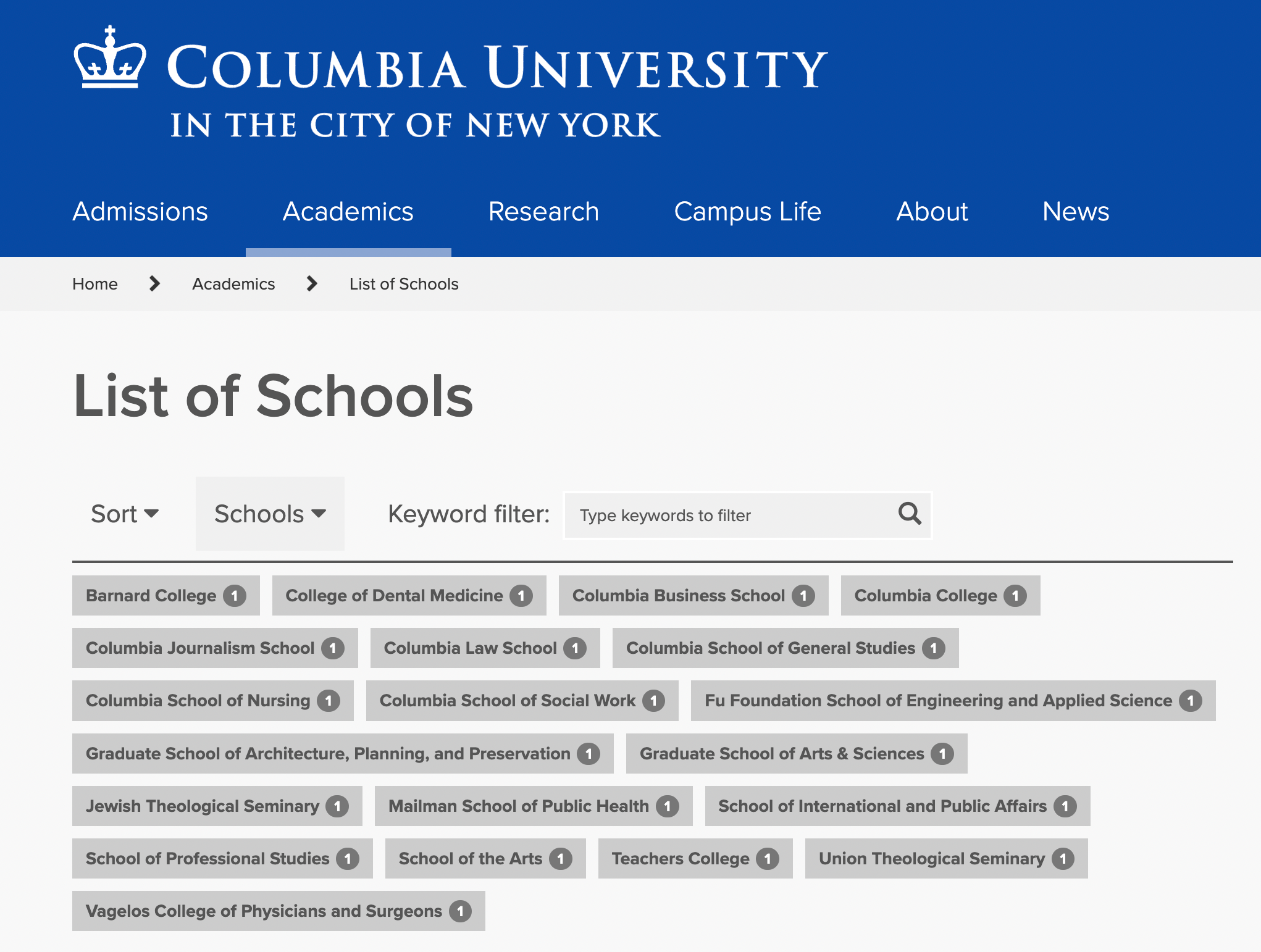Click the List of Schools page heading
1261x952 pixels.
point(274,396)
